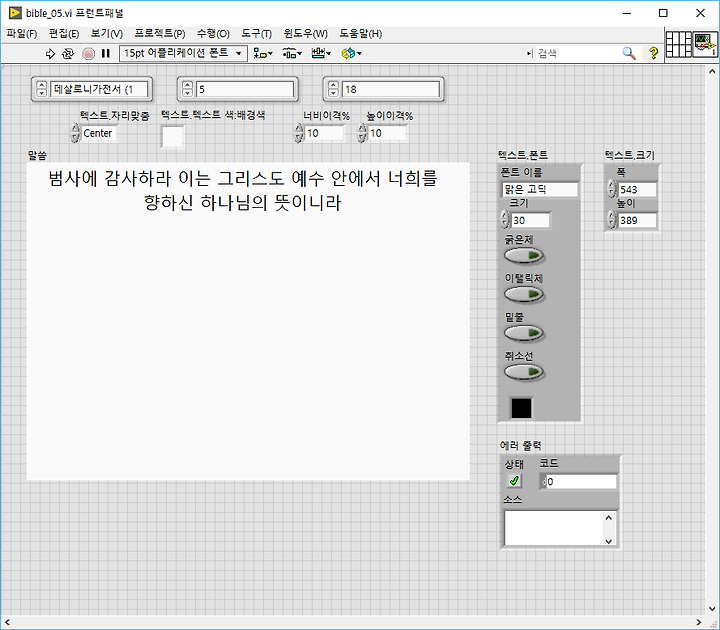Click the VI icon in the corner
This screenshot has width=720, height=630.
click(705, 44)
